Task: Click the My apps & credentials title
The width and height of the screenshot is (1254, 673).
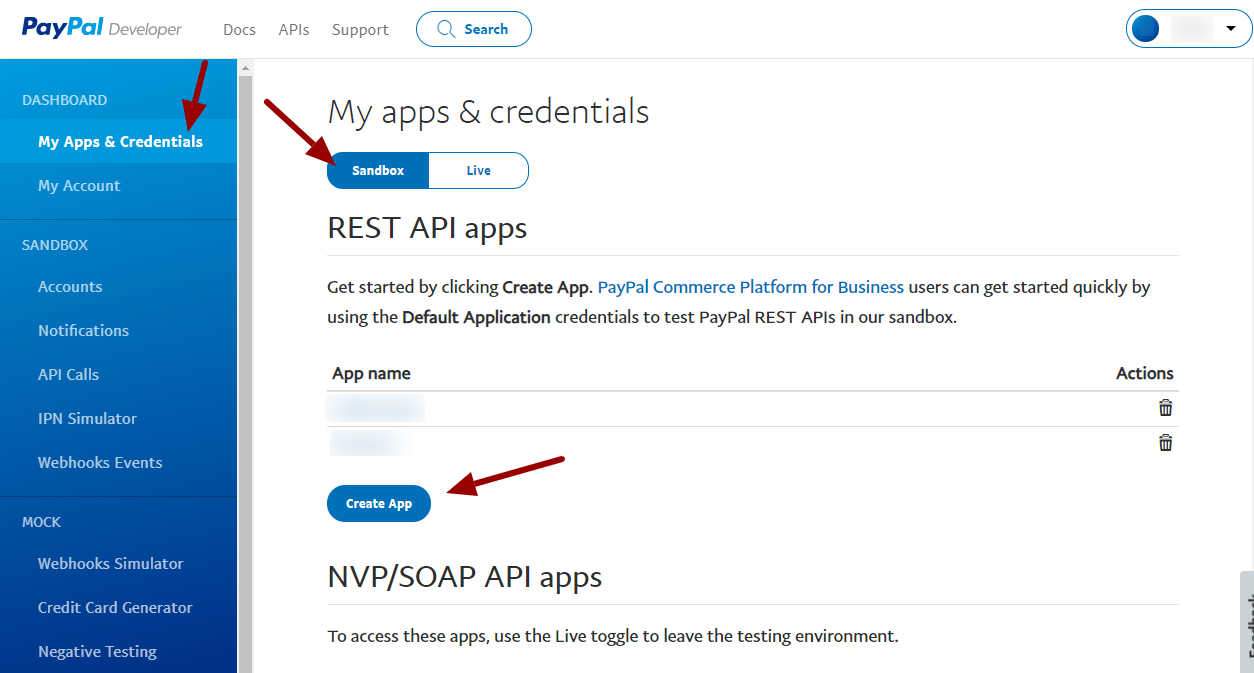Action: [x=488, y=111]
